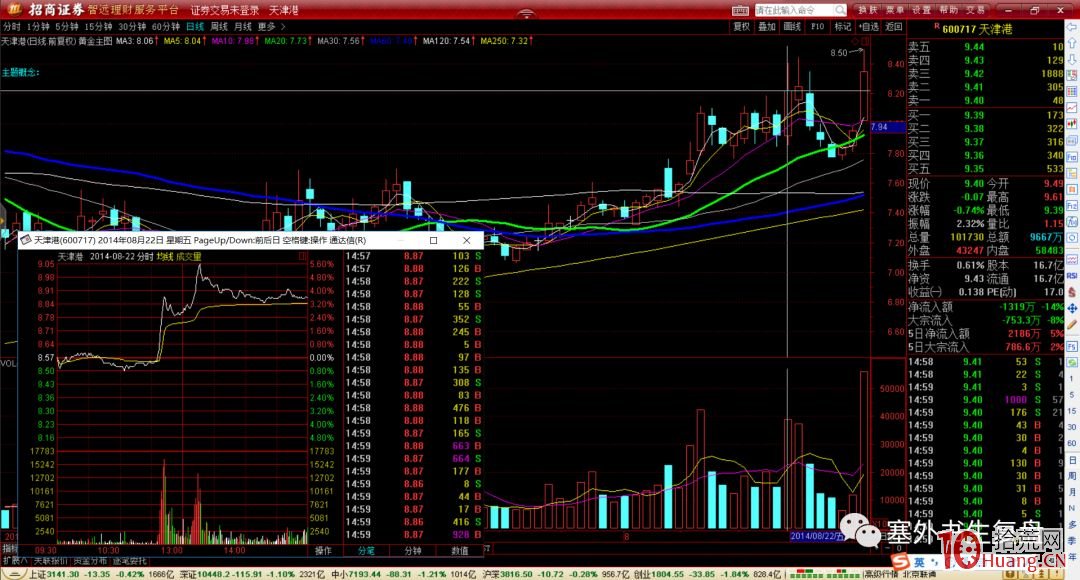The image size is (1080, 580).
Task: Toggle 均线 average line in popup chart
Action: 165,256
